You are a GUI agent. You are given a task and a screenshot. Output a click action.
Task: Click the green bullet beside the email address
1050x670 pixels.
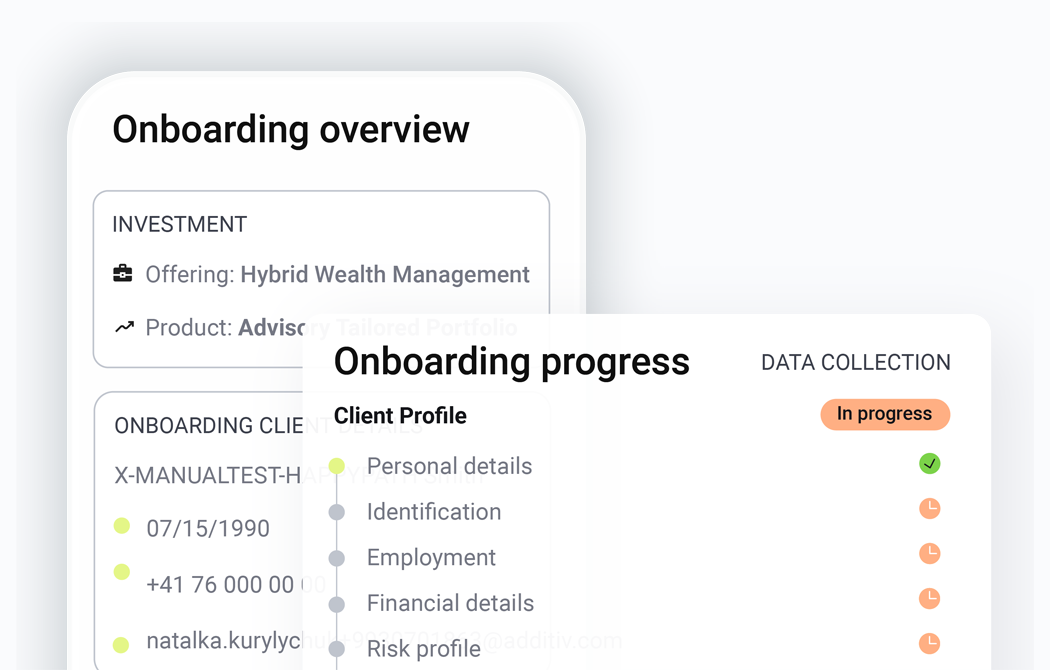[122, 645]
